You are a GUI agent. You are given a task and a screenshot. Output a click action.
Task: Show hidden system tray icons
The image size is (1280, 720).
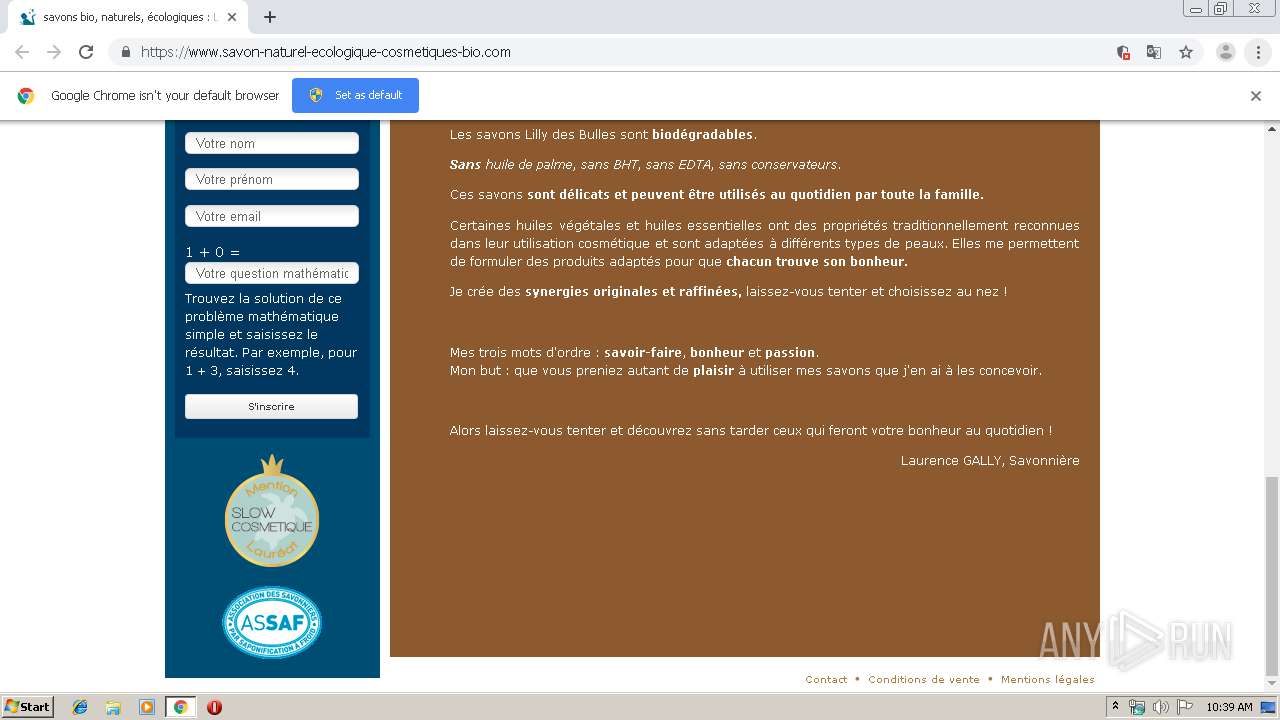tap(1116, 707)
